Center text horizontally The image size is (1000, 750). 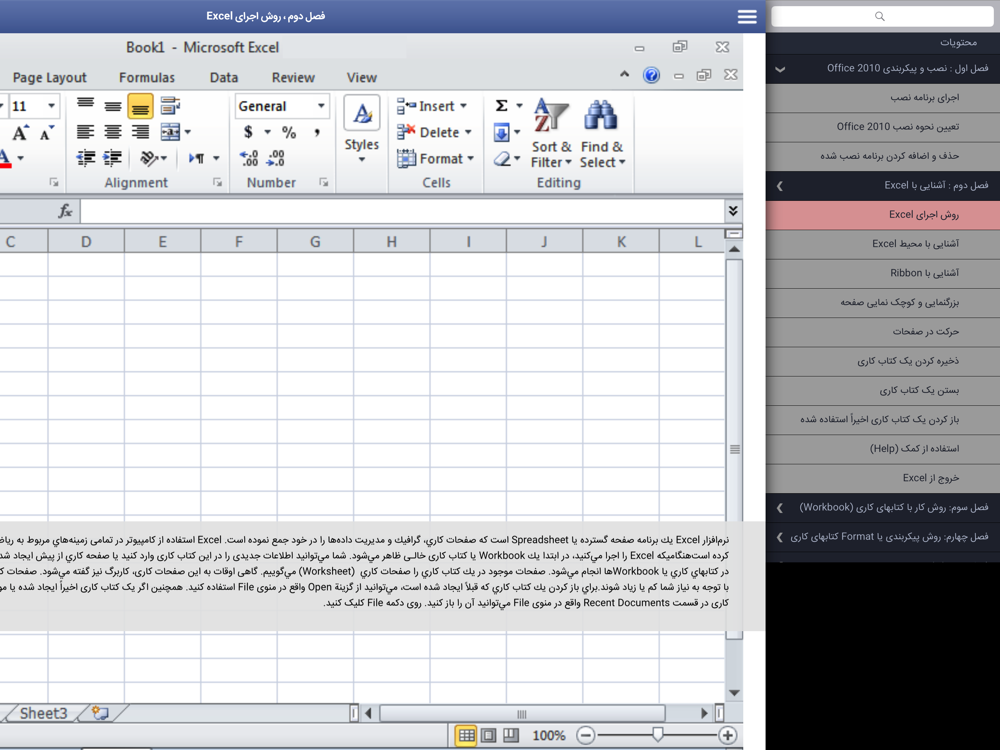[113, 132]
